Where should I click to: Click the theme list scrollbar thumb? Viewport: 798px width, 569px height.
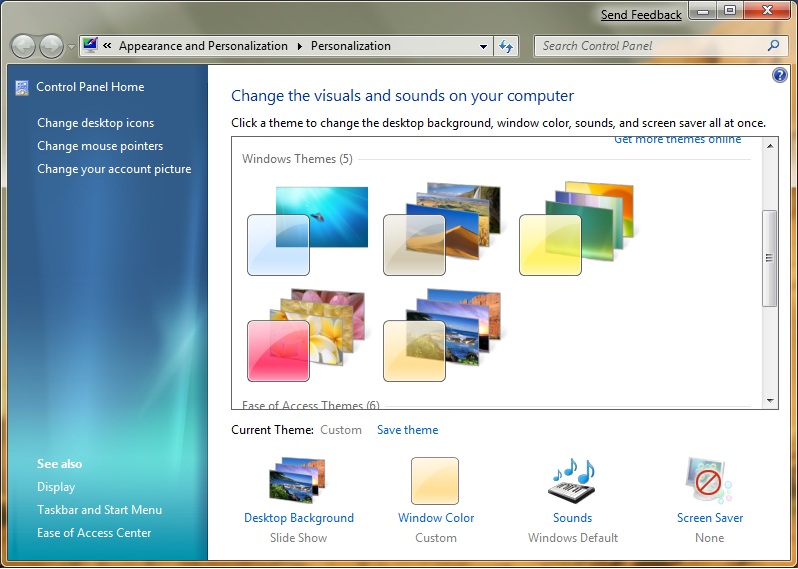[770, 258]
